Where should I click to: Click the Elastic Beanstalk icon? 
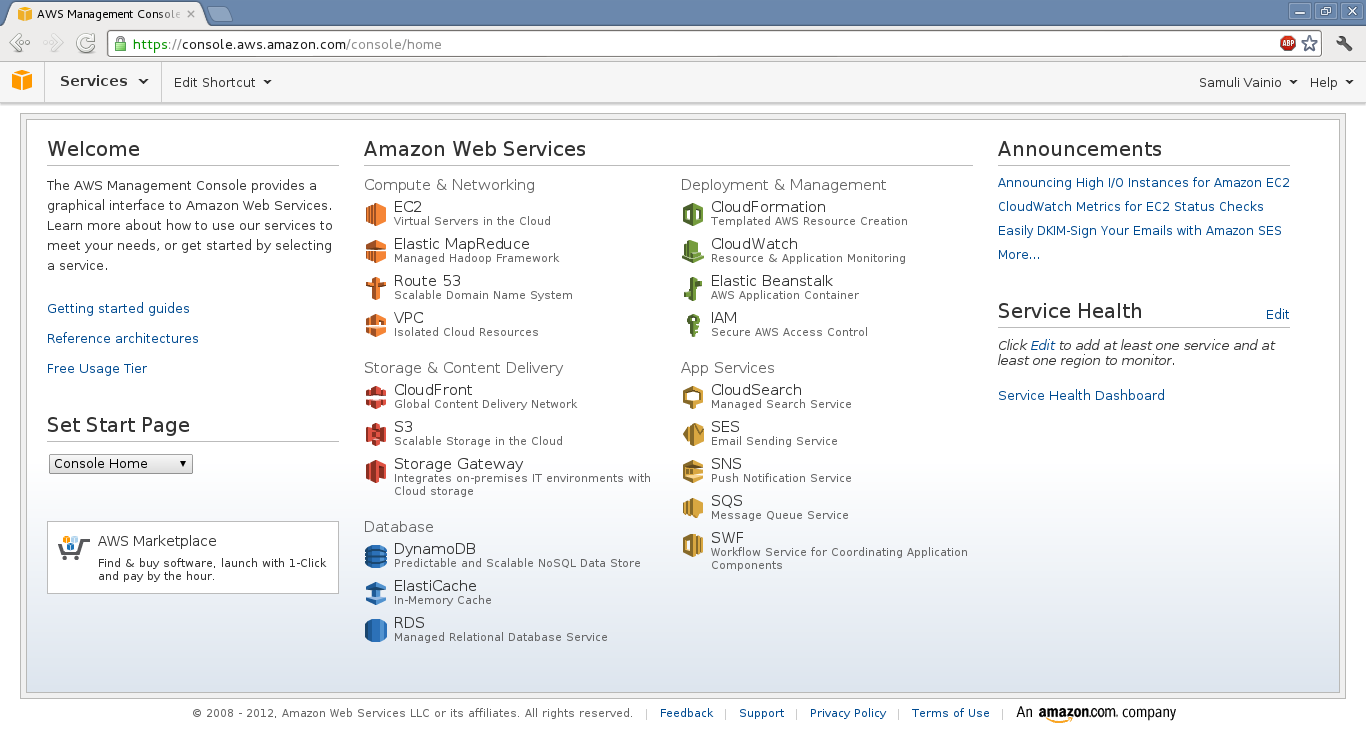point(693,288)
